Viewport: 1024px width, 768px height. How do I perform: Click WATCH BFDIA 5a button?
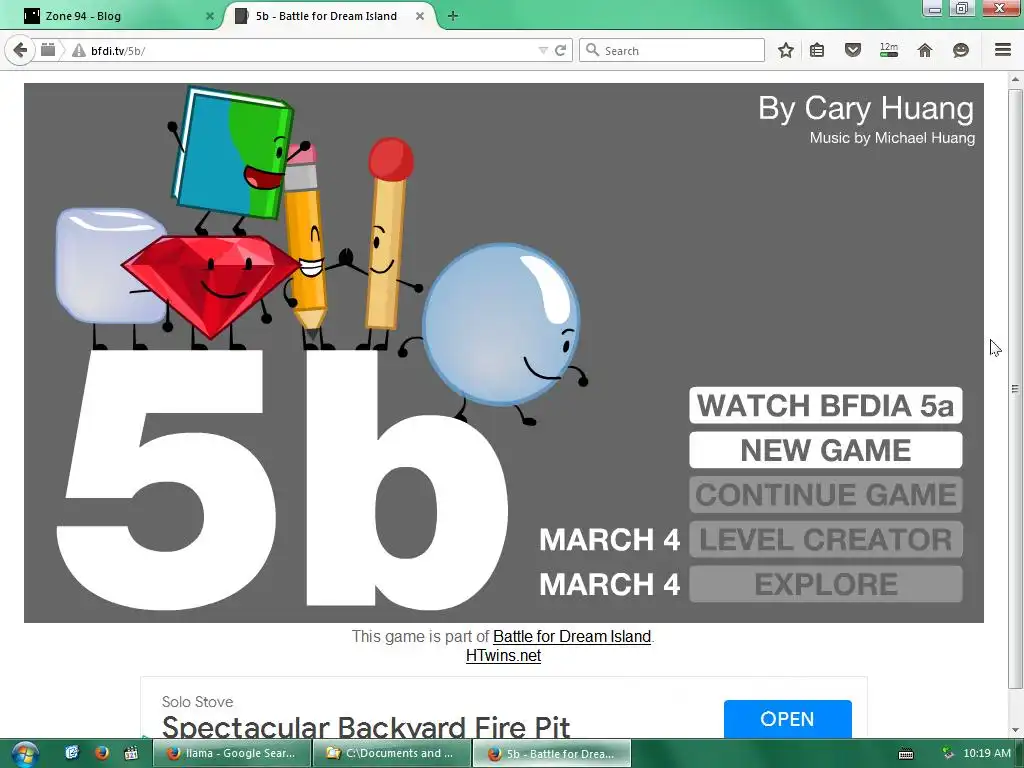[x=825, y=406]
